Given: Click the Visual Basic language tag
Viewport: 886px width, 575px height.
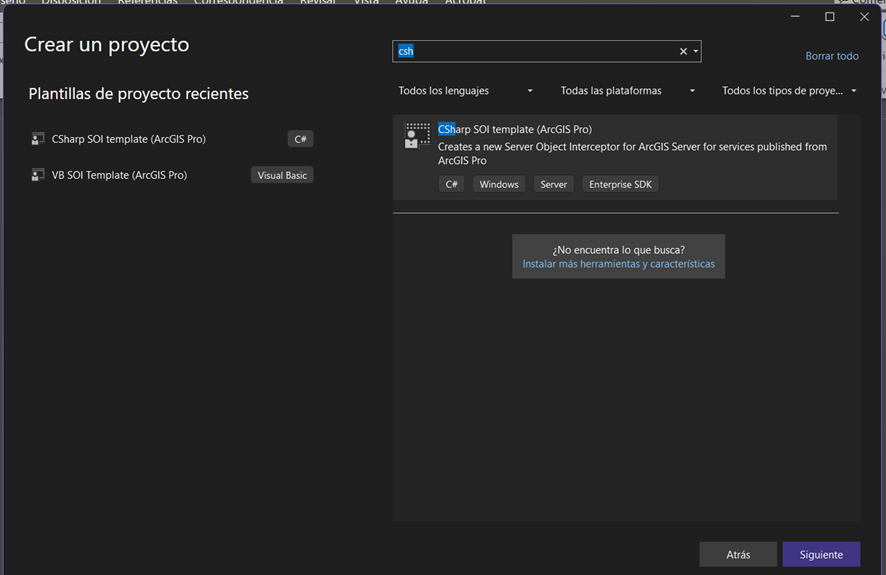Looking at the screenshot, I should pyautogui.click(x=282, y=175).
